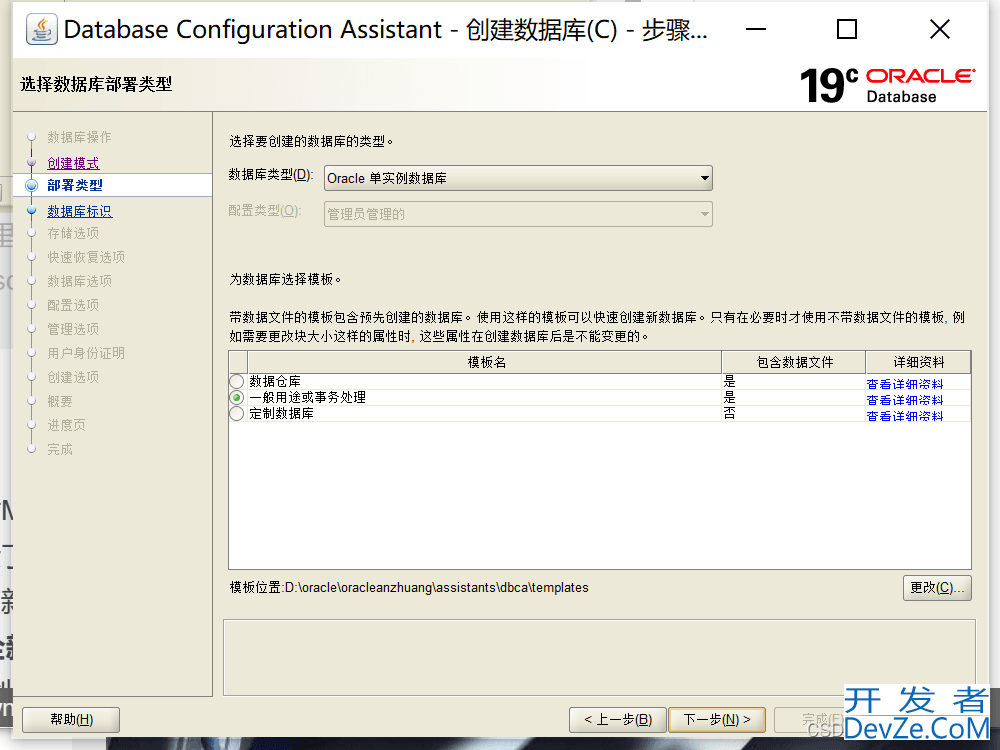1000x750 pixels.
Task: Click the 创建选项 step in sidebar
Action: (73, 378)
